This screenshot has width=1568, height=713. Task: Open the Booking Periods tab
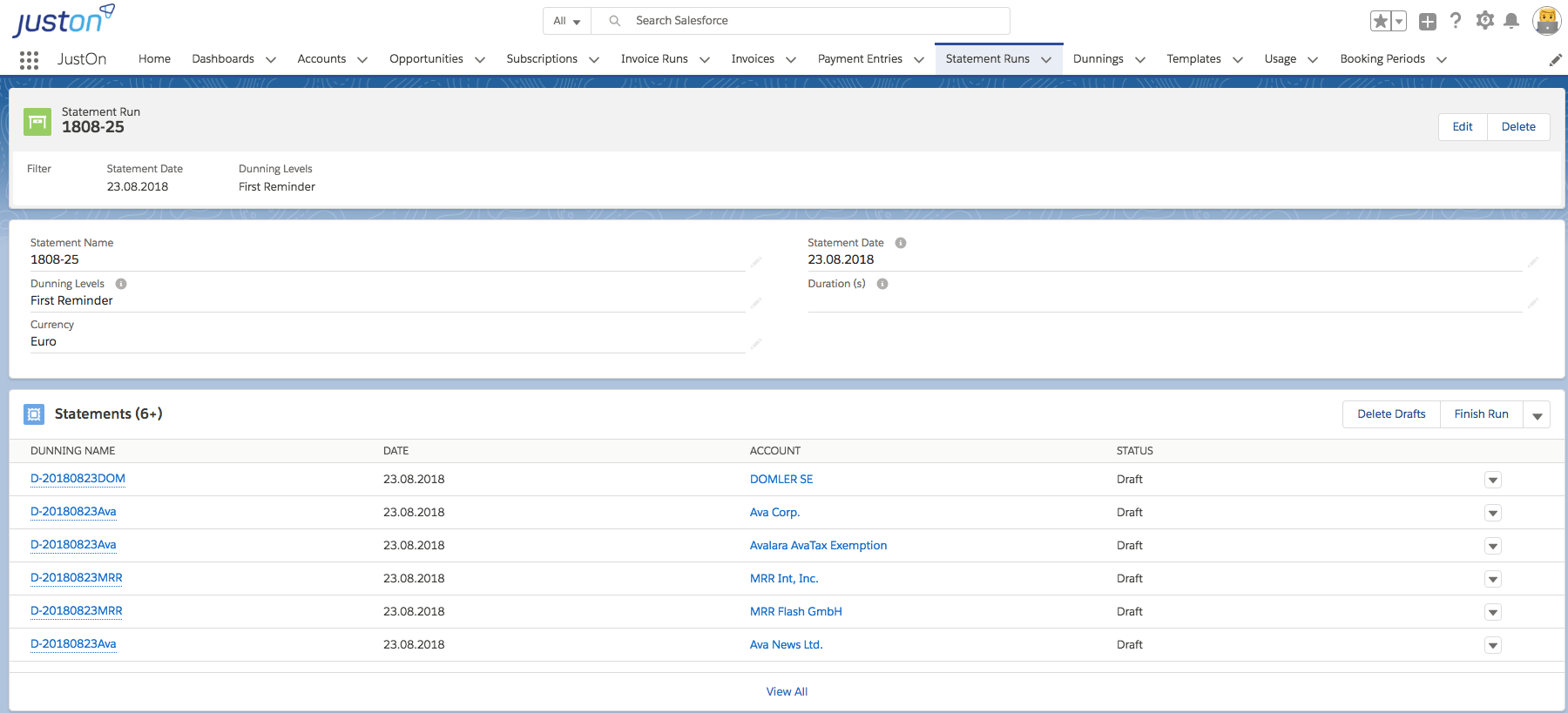[1382, 58]
